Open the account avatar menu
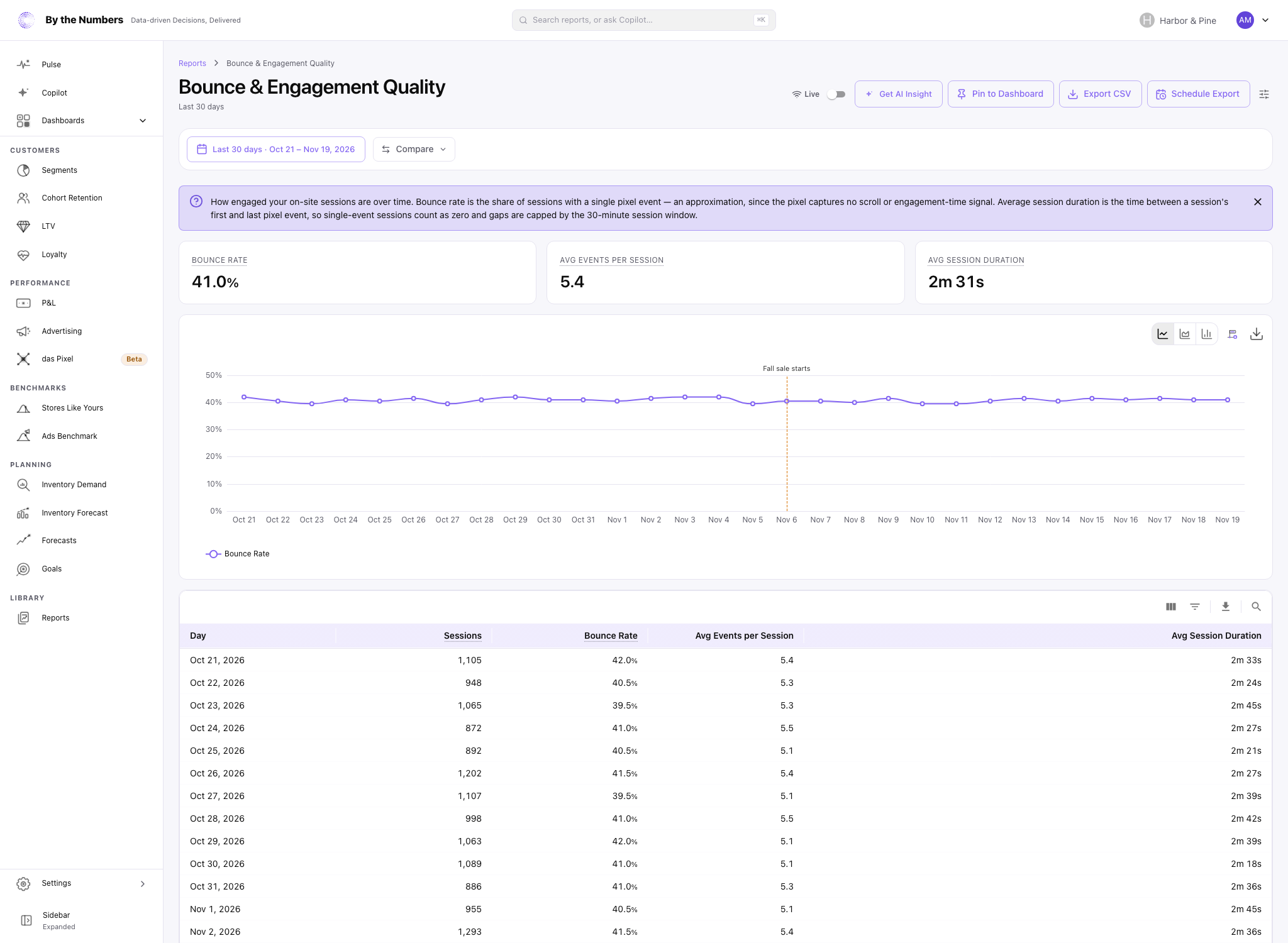1288x943 pixels. click(1253, 20)
